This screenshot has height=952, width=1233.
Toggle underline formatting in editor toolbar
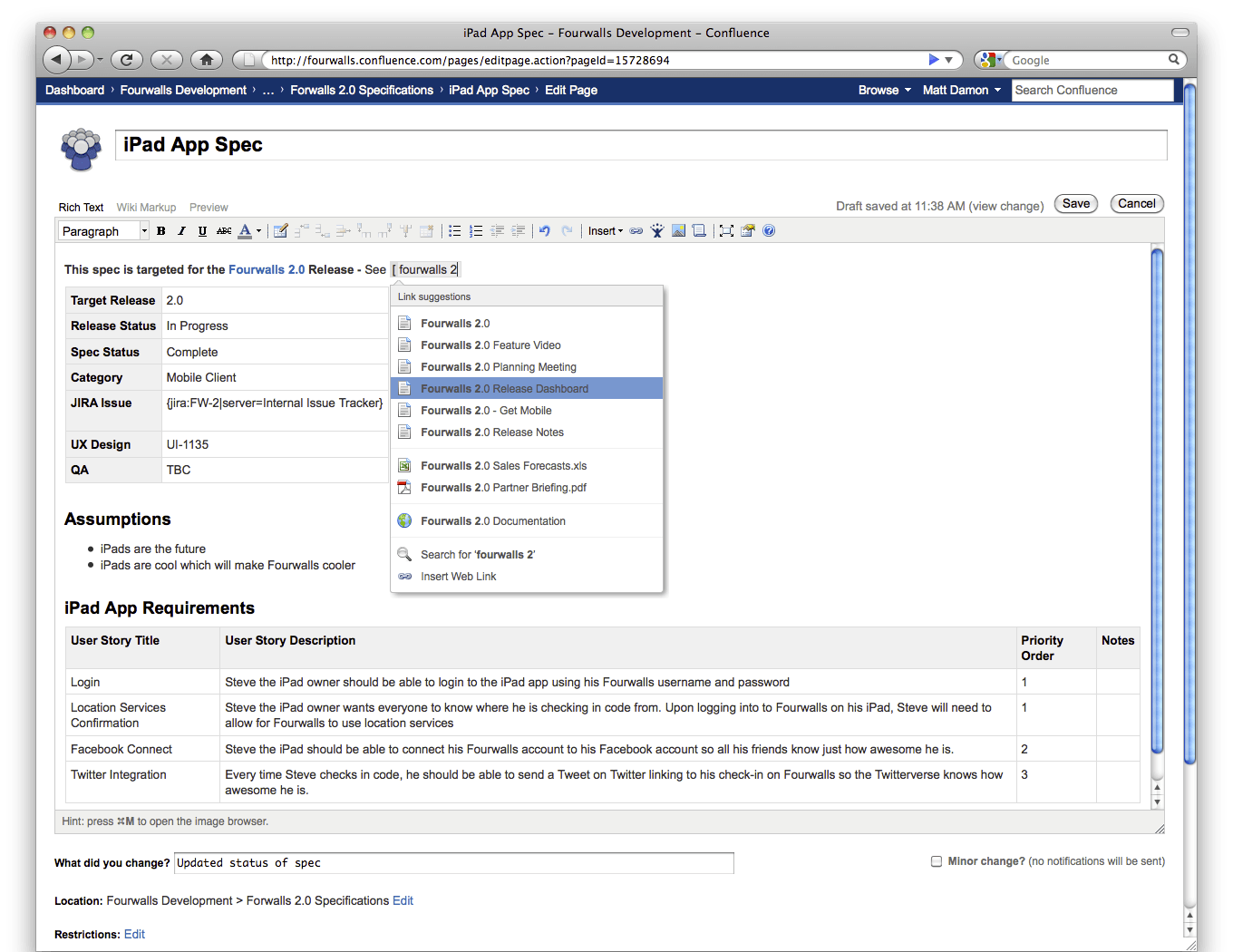coord(202,231)
